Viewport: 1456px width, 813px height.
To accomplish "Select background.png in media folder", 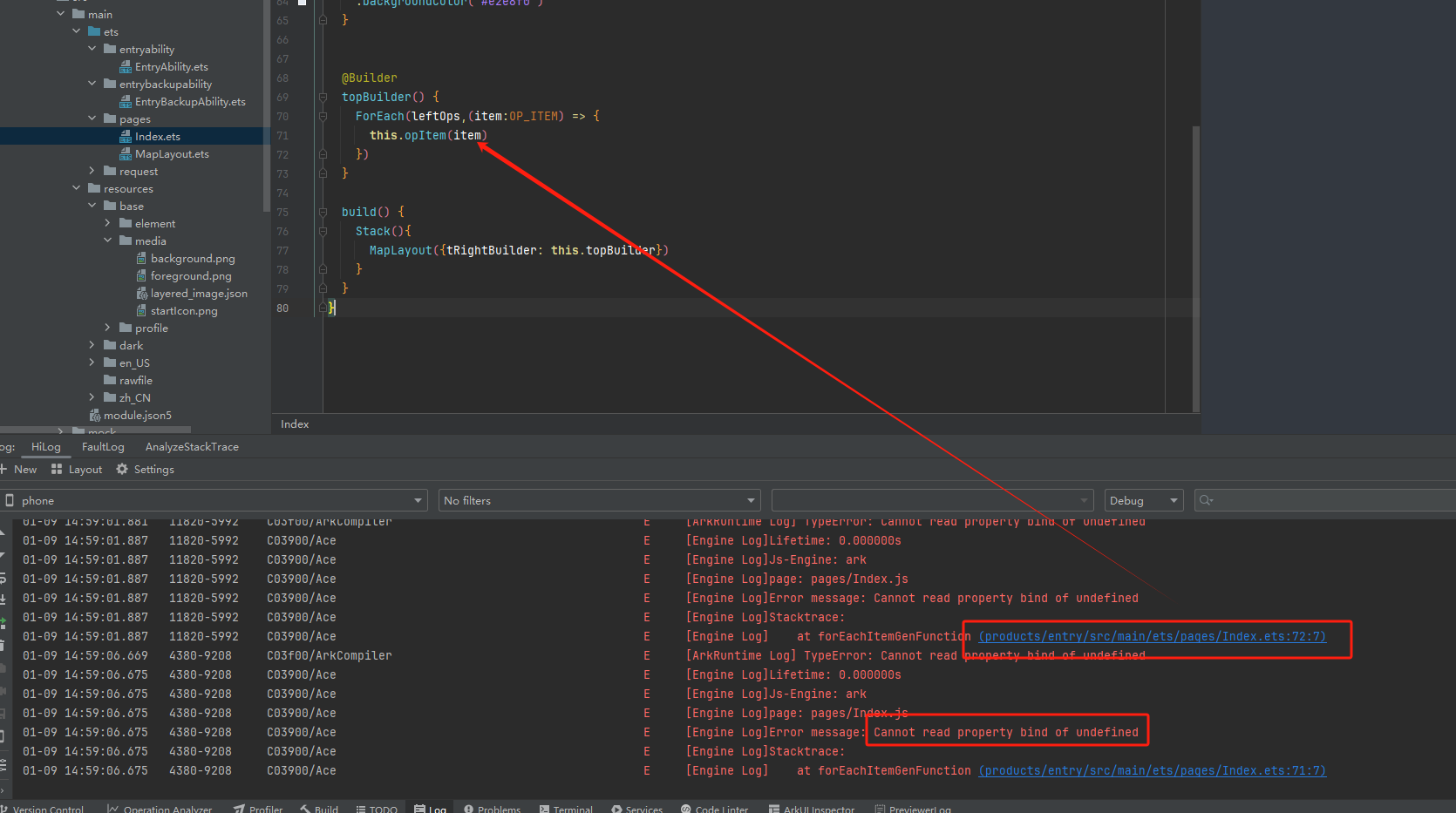I will [x=185, y=258].
